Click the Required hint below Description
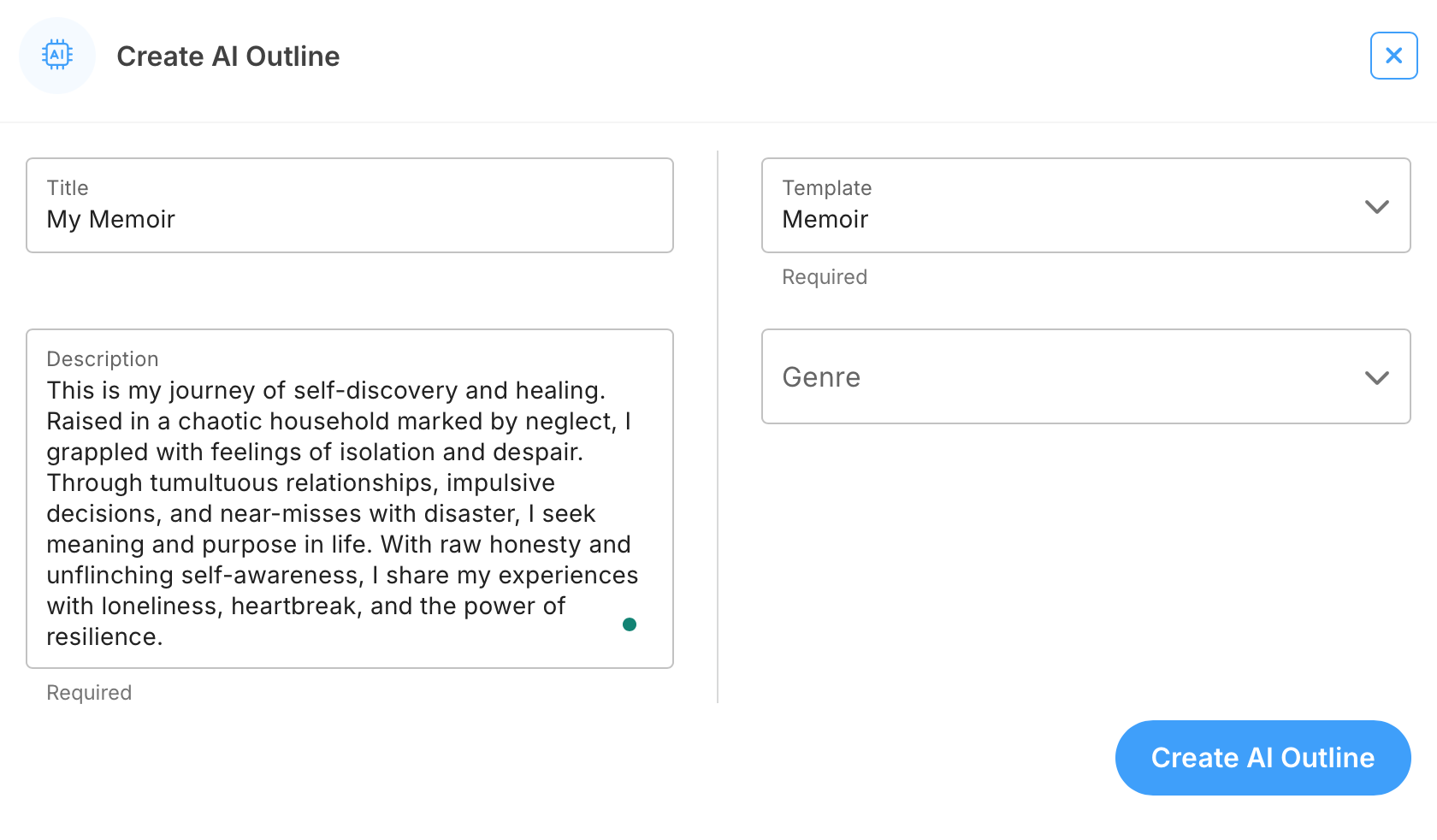This screenshot has height=840, width=1437. 89,693
